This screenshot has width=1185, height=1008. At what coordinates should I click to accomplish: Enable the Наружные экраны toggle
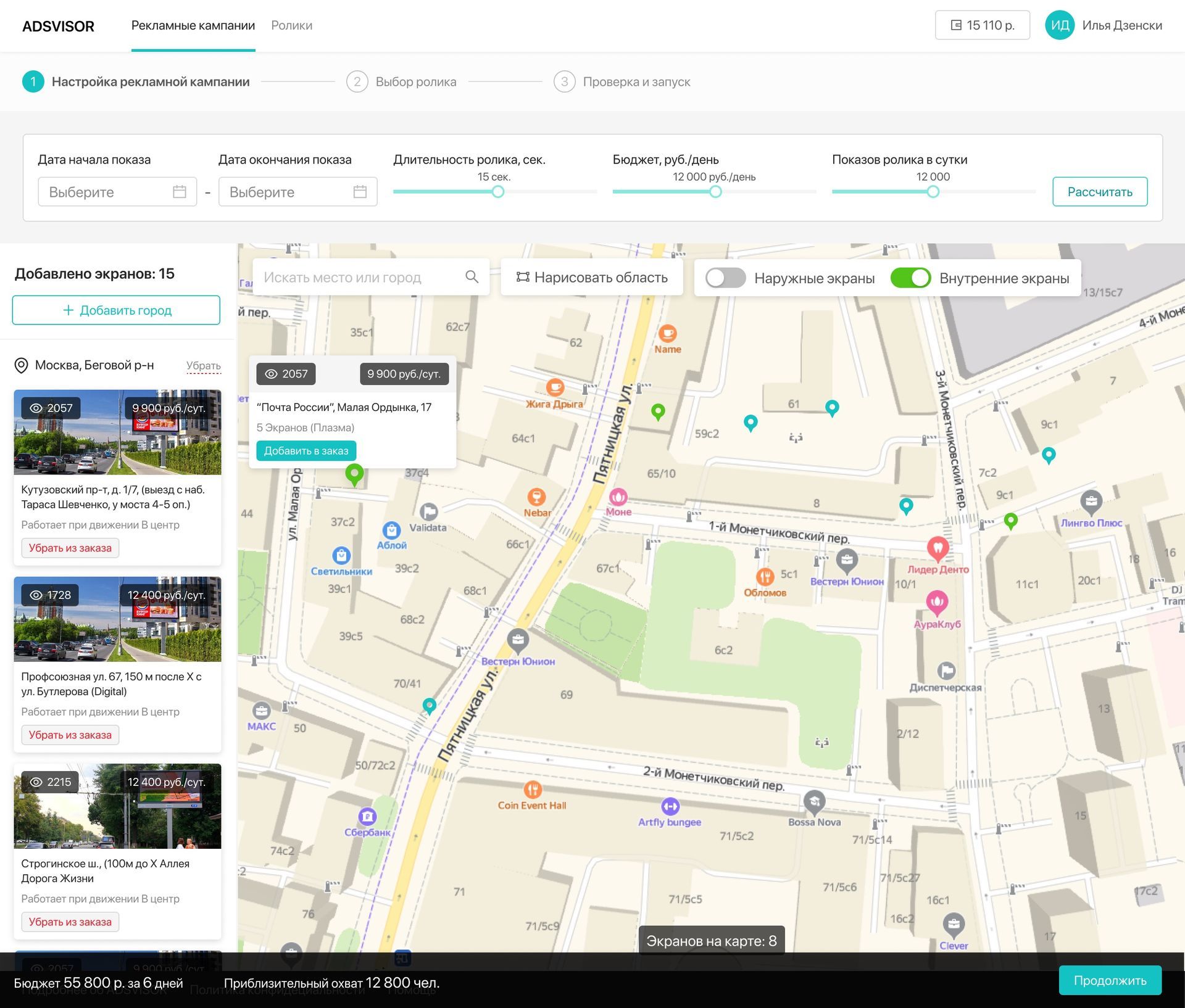(x=725, y=278)
